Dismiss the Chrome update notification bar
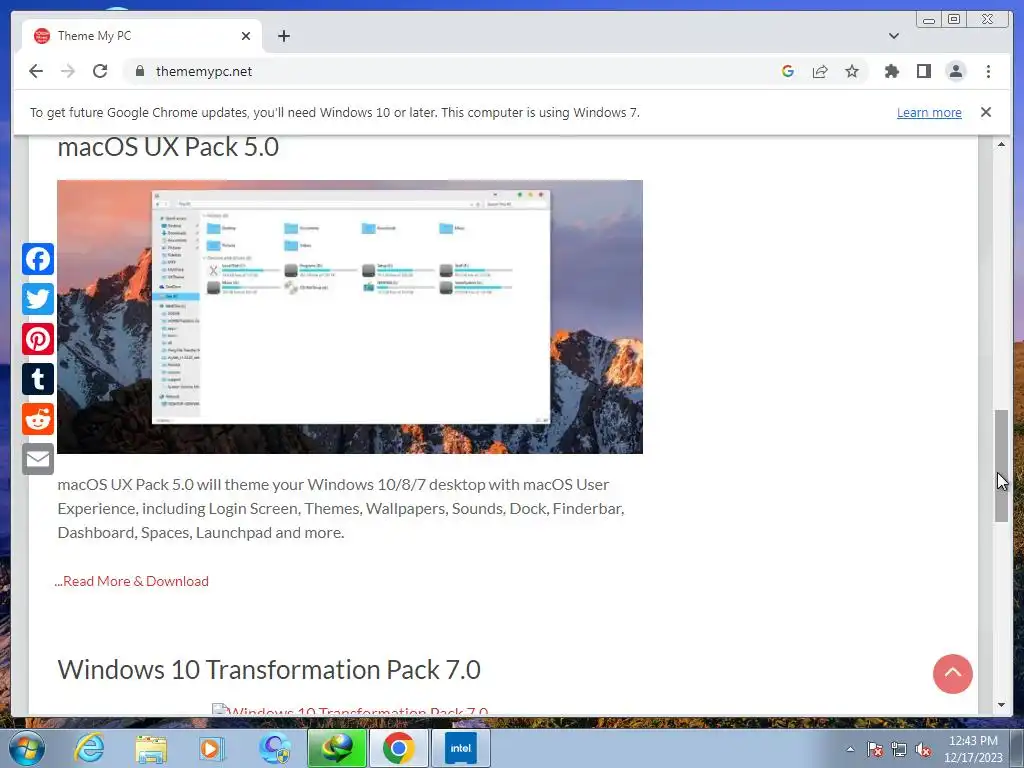 985,112
